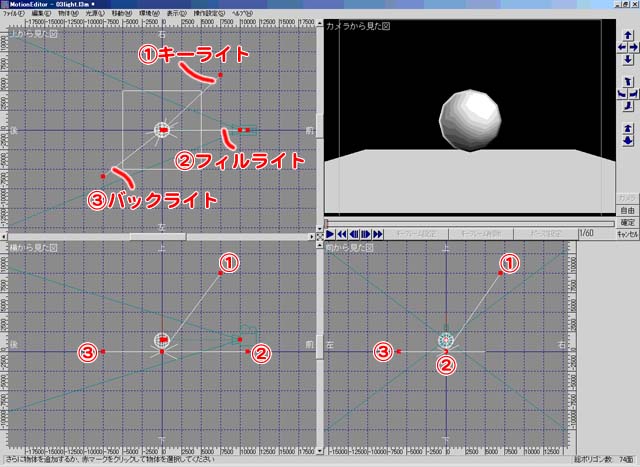Image resolution: width=640 pixels, height=467 pixels.
Task: Jump to the first frame
Action: click(x=341, y=233)
